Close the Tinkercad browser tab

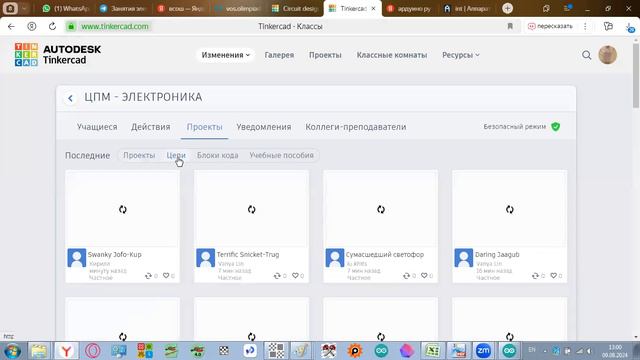[373, 8]
